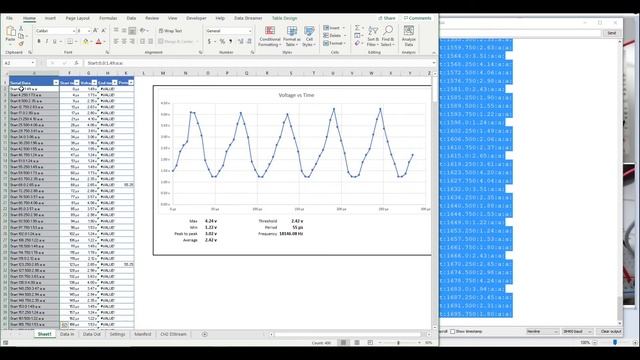
Task: Click the Comments button
Action: coord(417,18)
